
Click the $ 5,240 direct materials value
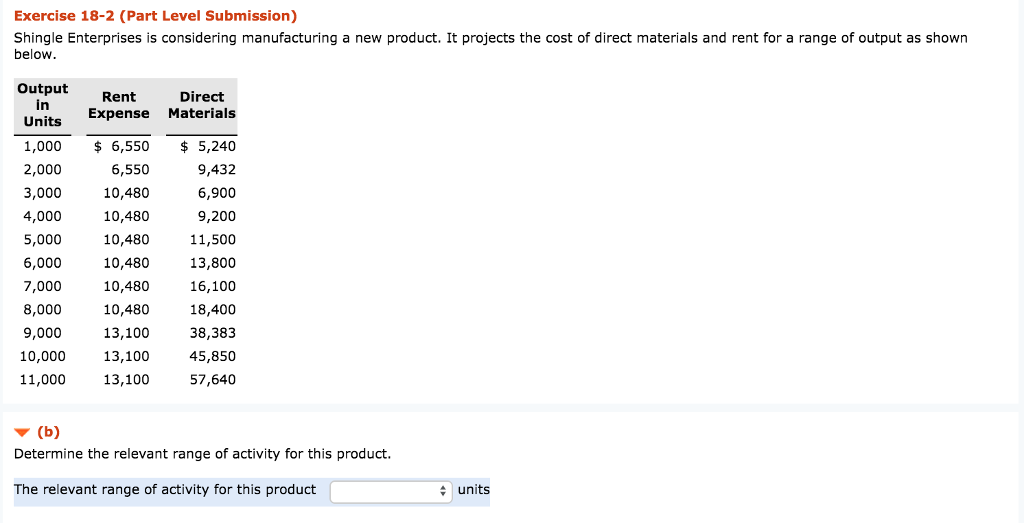[208, 146]
